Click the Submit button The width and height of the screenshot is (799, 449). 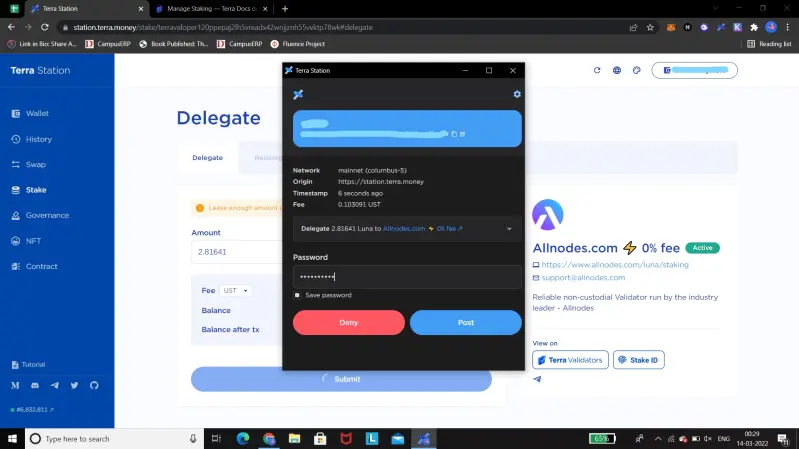341,379
